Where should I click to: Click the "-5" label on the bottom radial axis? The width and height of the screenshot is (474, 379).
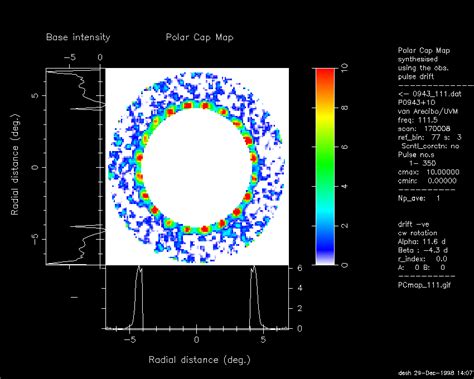(x=130, y=340)
